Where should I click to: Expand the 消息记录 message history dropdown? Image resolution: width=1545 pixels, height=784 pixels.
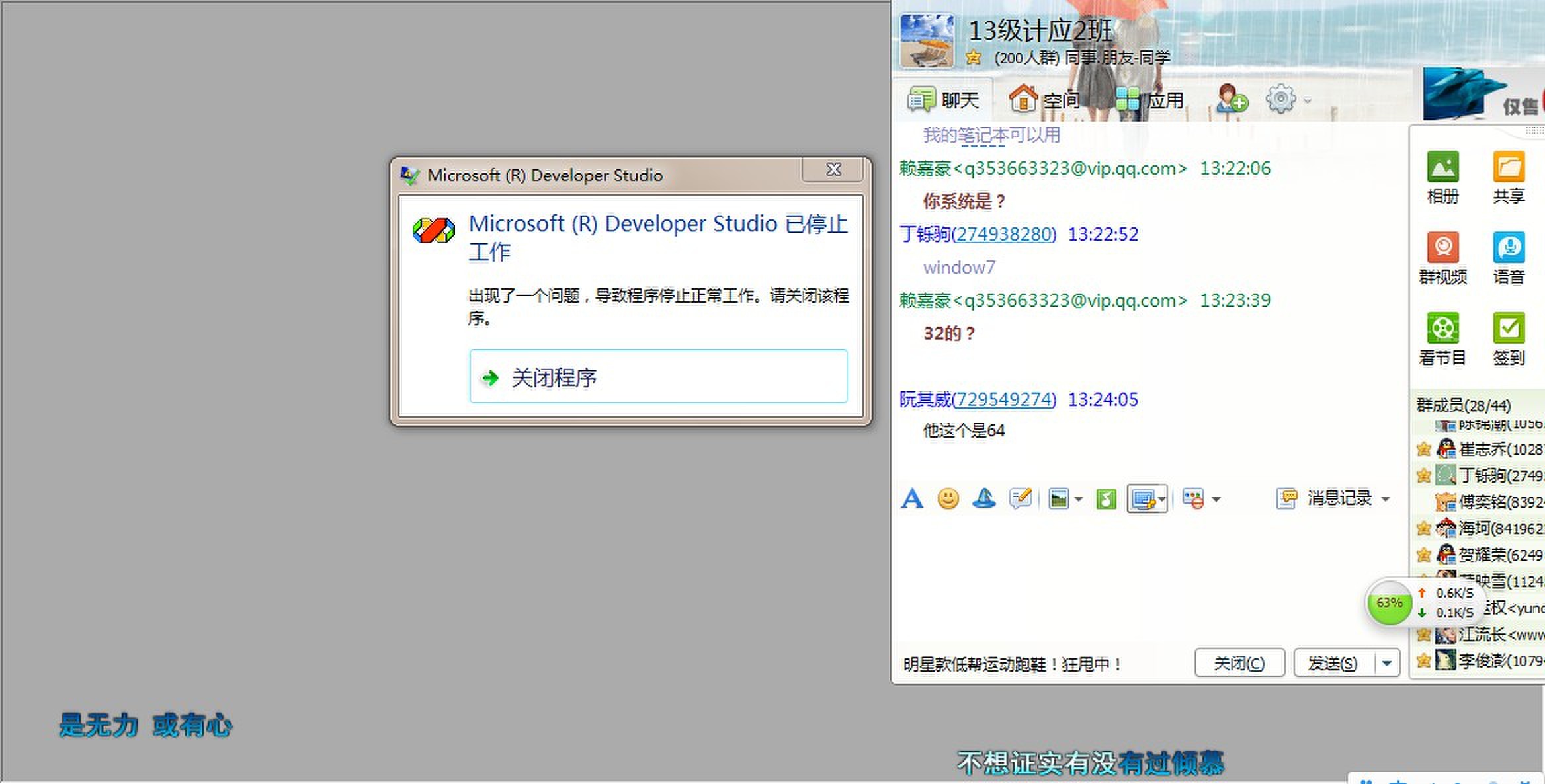pos(1386,499)
